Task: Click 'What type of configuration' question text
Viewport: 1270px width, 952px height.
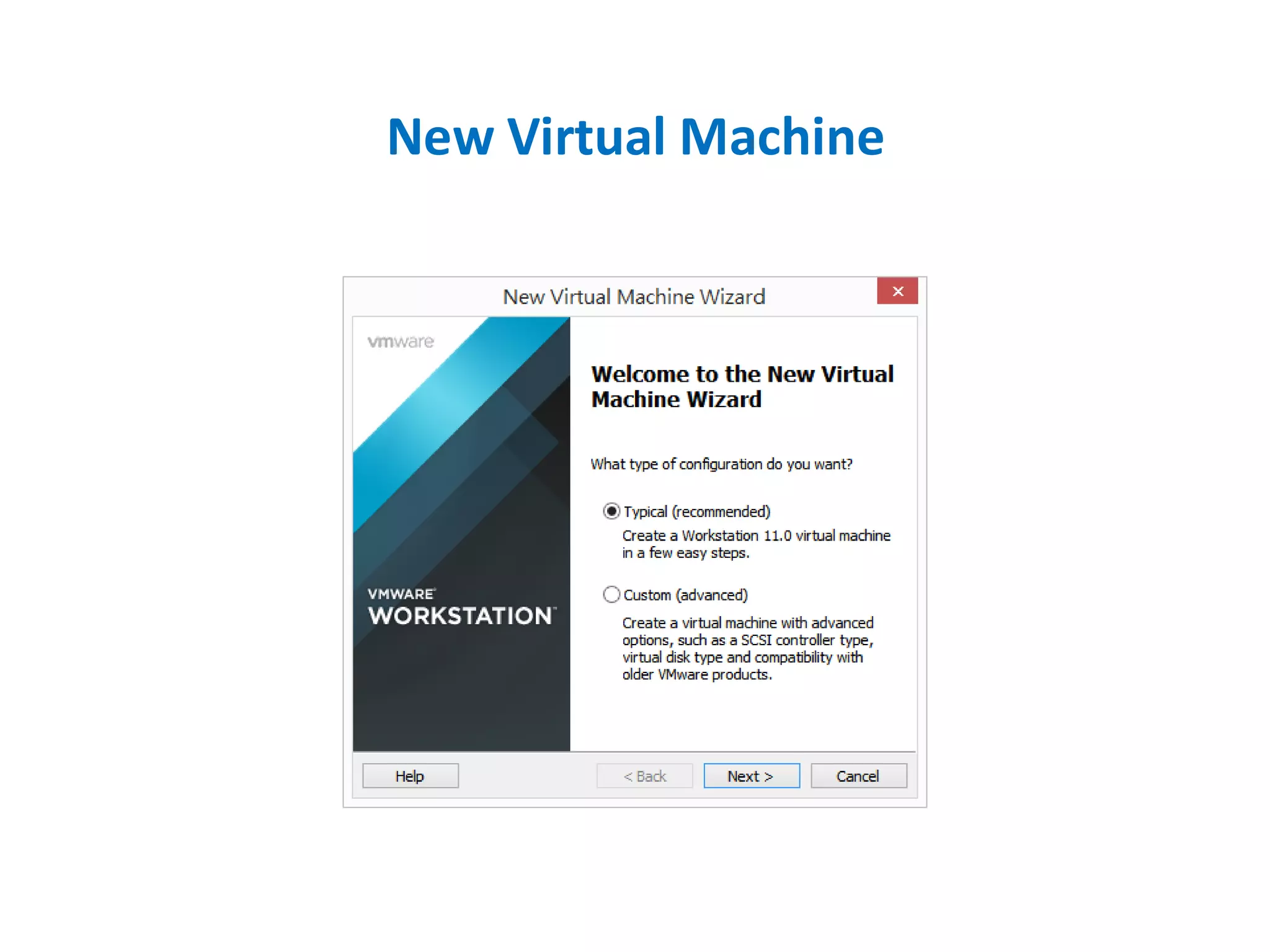Action: [x=721, y=464]
